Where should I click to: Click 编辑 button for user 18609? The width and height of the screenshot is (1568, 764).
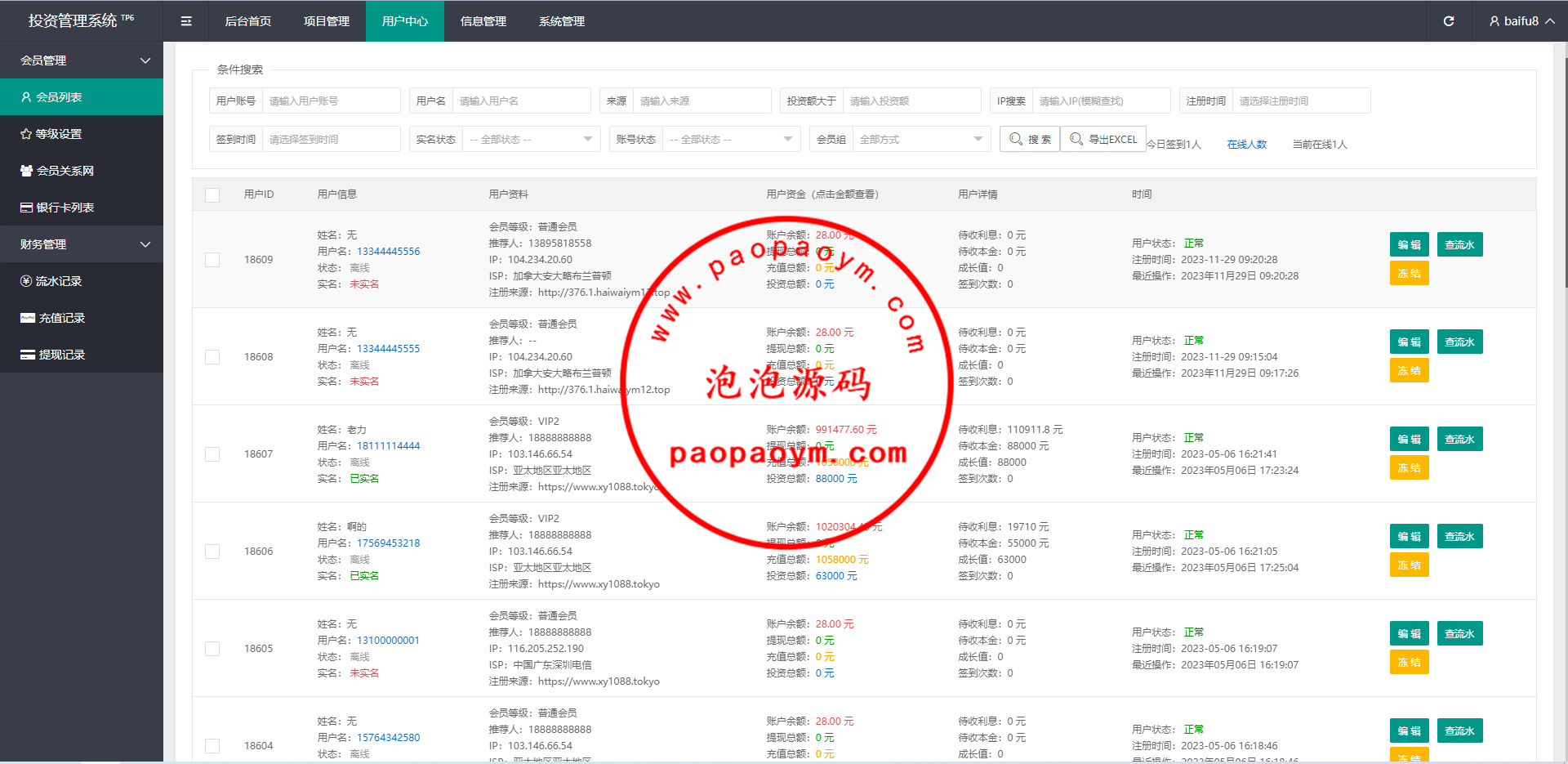click(x=1410, y=245)
